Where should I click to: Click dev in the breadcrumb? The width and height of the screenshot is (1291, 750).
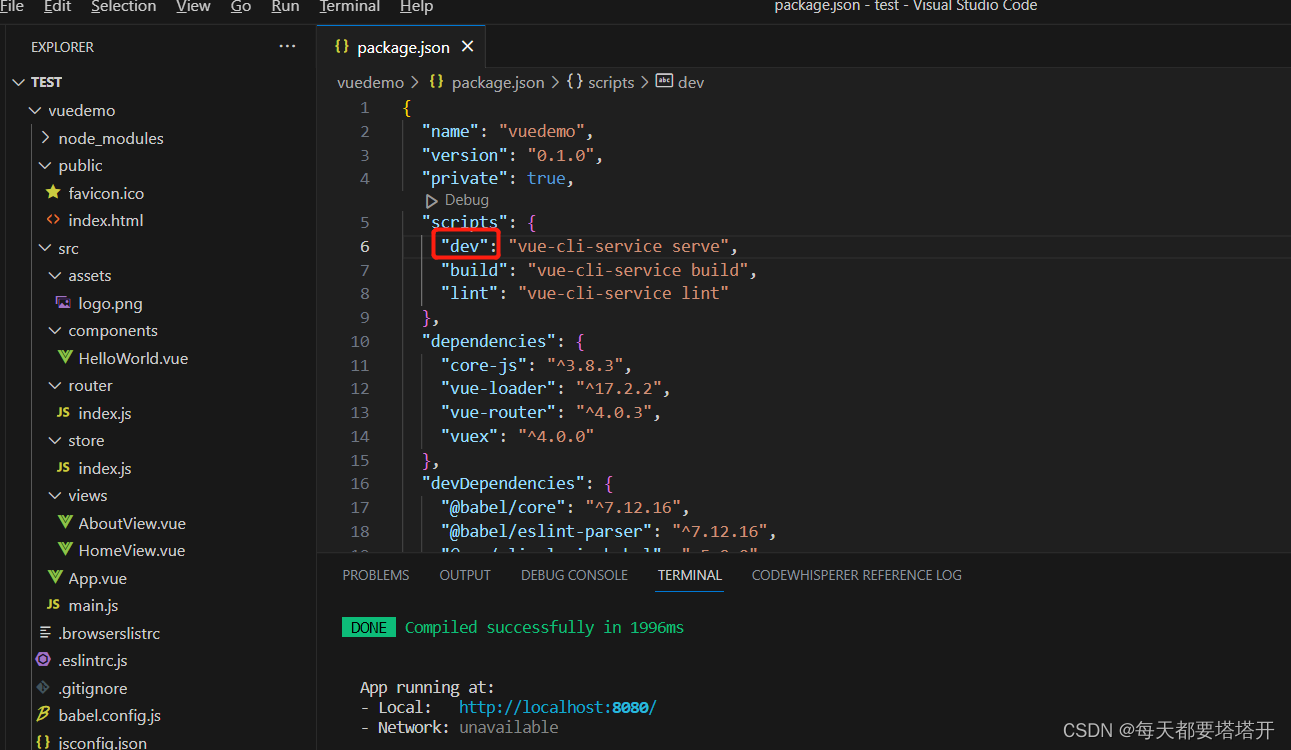pos(691,82)
